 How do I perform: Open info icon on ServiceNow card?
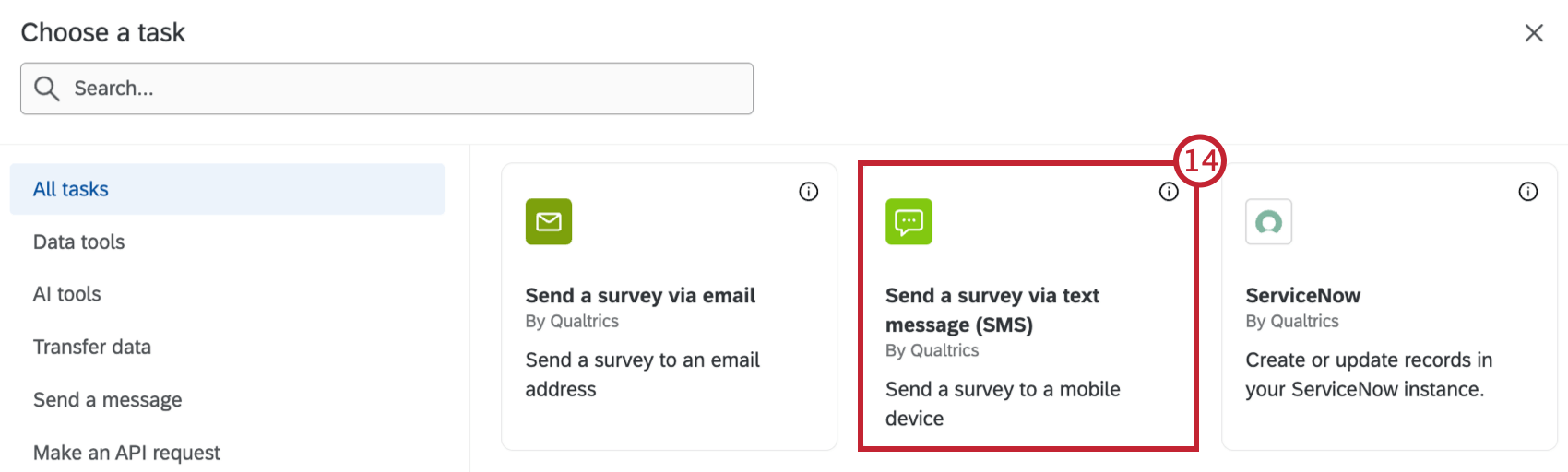(x=1528, y=192)
